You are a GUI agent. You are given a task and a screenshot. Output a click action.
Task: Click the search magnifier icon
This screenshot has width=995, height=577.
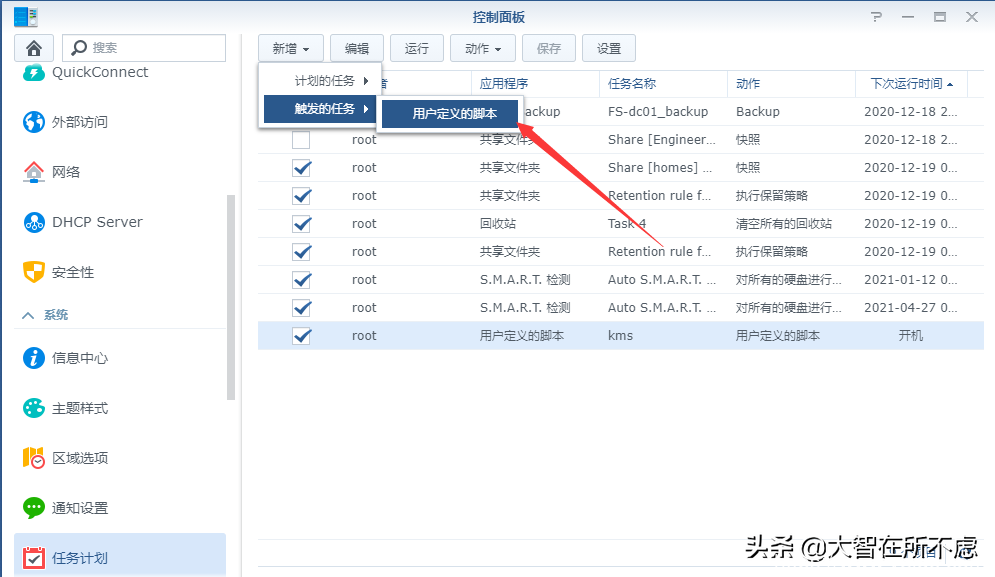pyautogui.click(x=79, y=48)
